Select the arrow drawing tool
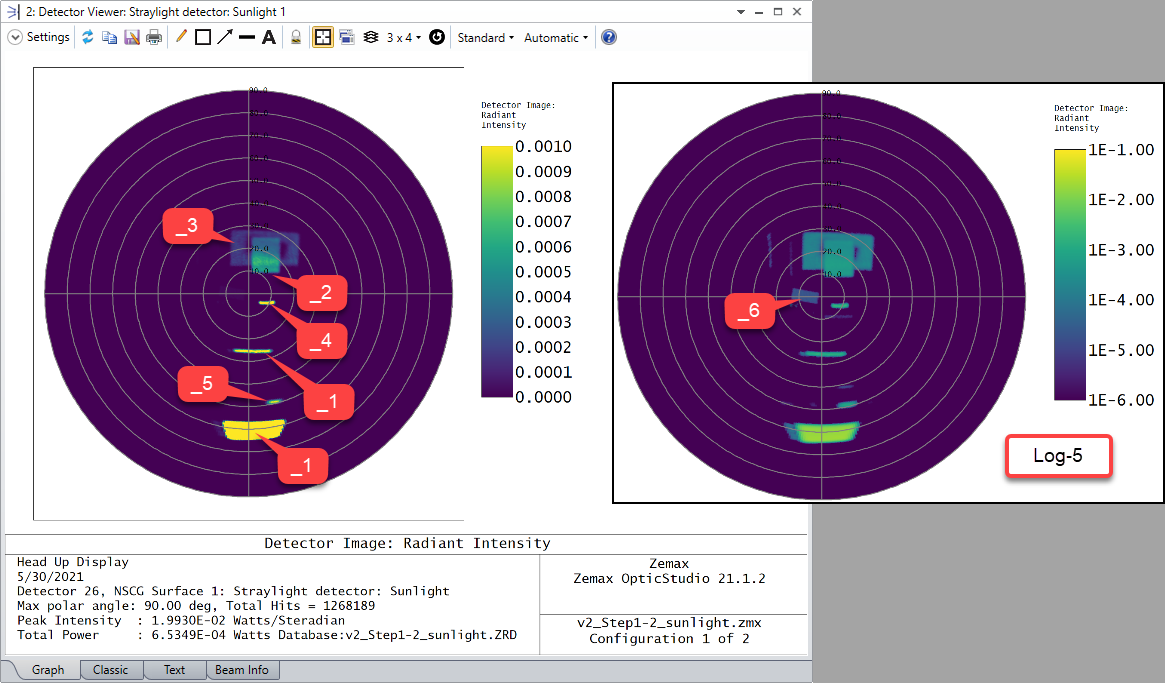This screenshot has height=683, width=1165. click(x=224, y=37)
